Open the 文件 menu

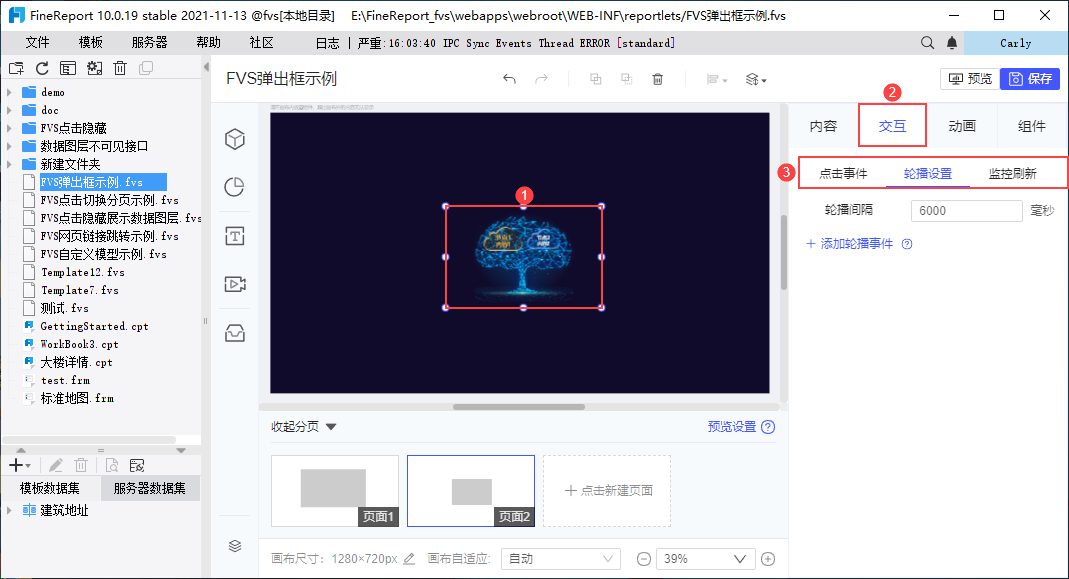click(x=37, y=43)
